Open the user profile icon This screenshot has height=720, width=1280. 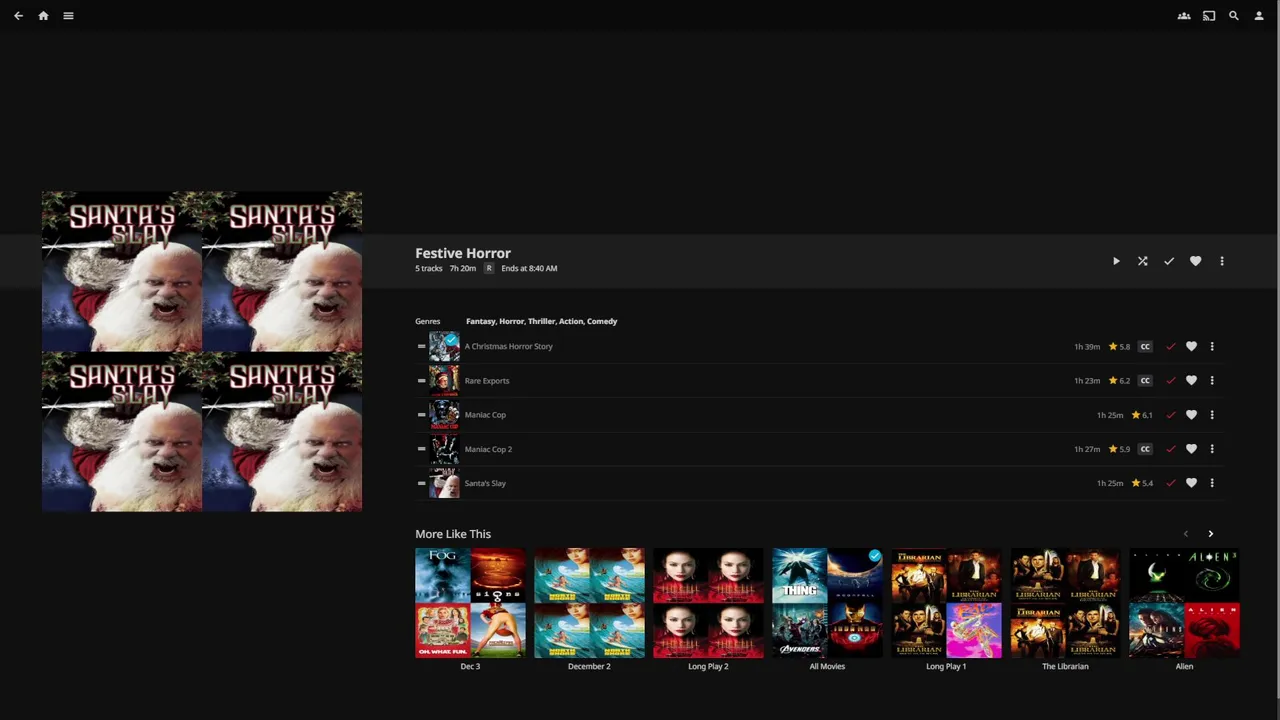point(1259,16)
